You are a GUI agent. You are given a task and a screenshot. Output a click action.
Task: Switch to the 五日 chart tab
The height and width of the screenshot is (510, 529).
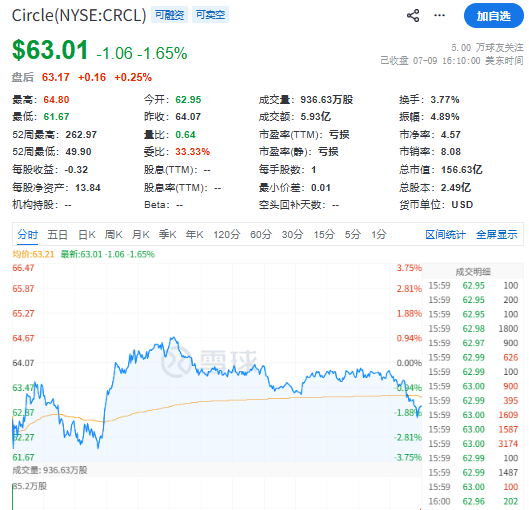click(57, 234)
